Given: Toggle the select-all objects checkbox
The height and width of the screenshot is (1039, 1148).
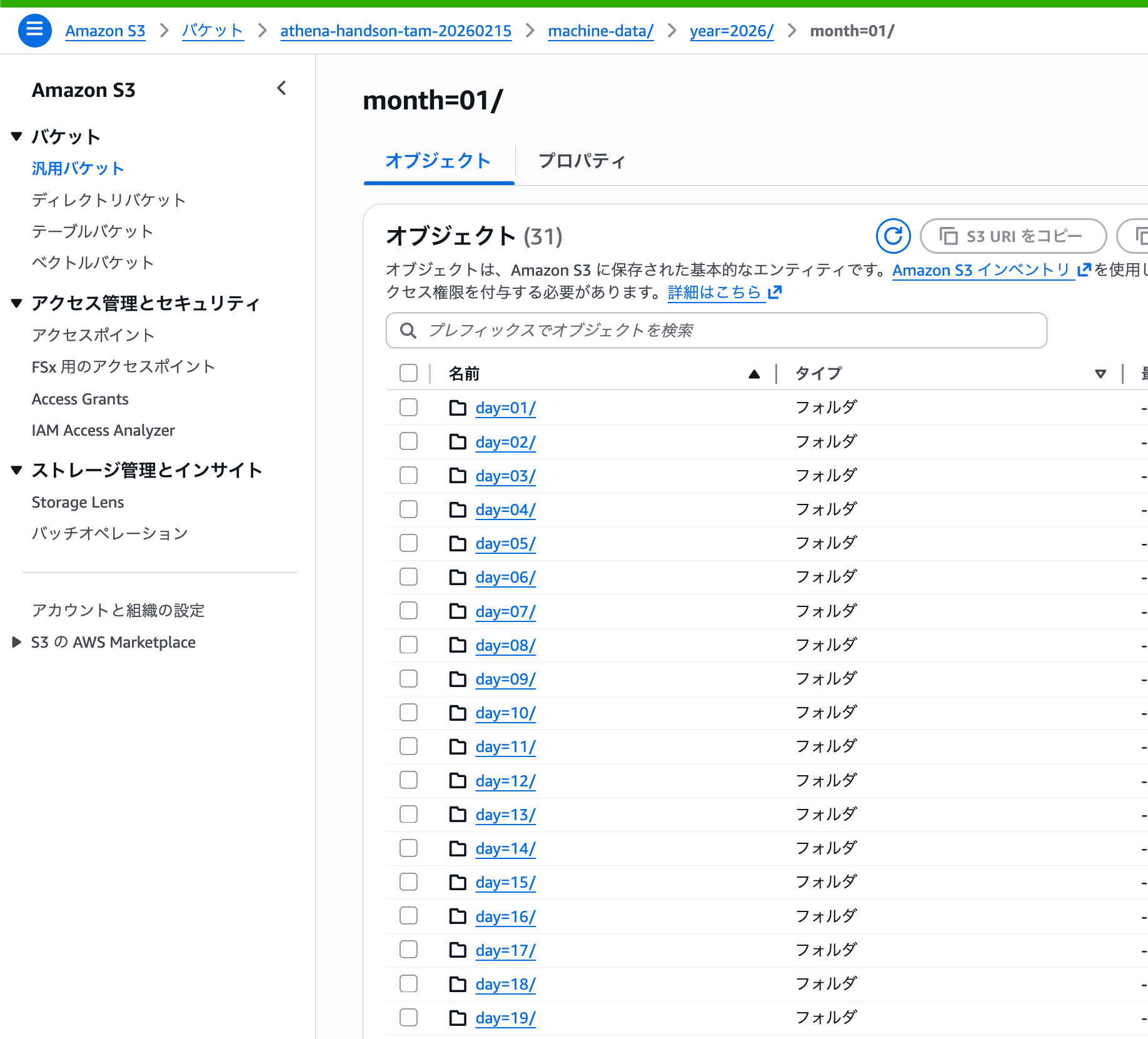Looking at the screenshot, I should click(408, 373).
